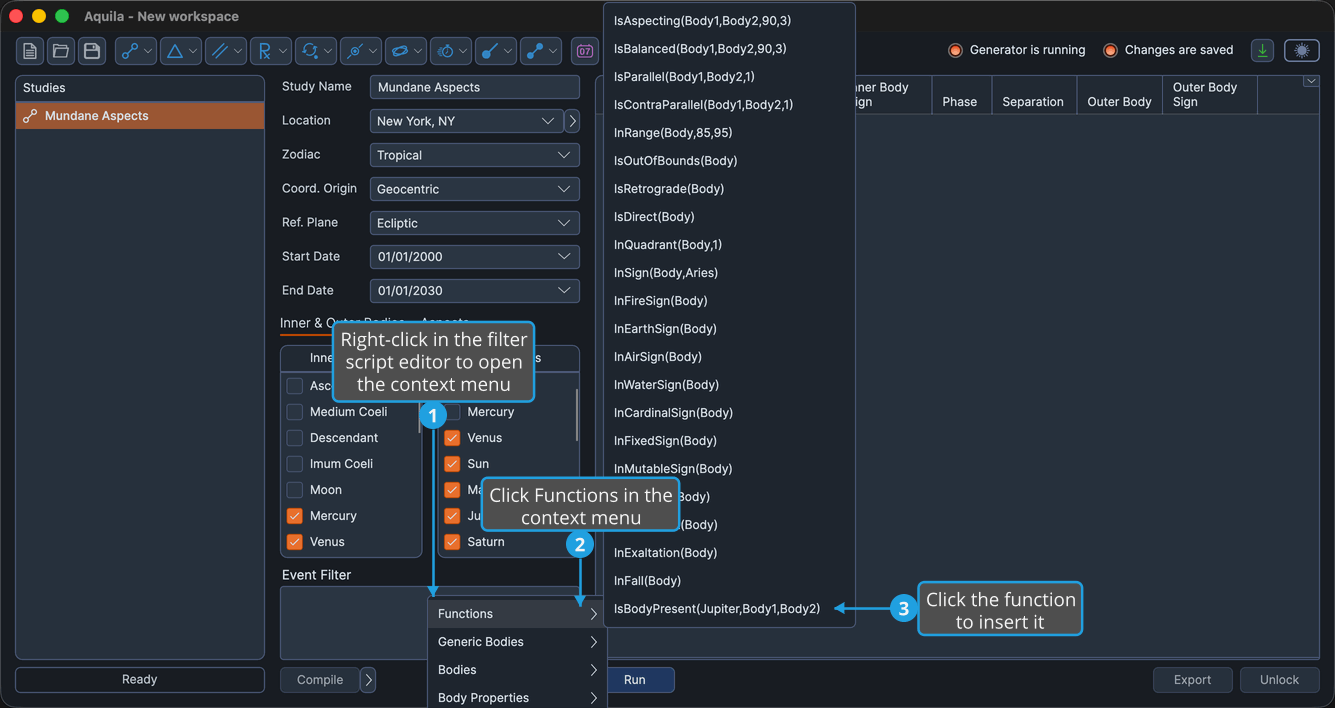The height and width of the screenshot is (708, 1335).
Task: Click the Run button
Action: [635, 680]
